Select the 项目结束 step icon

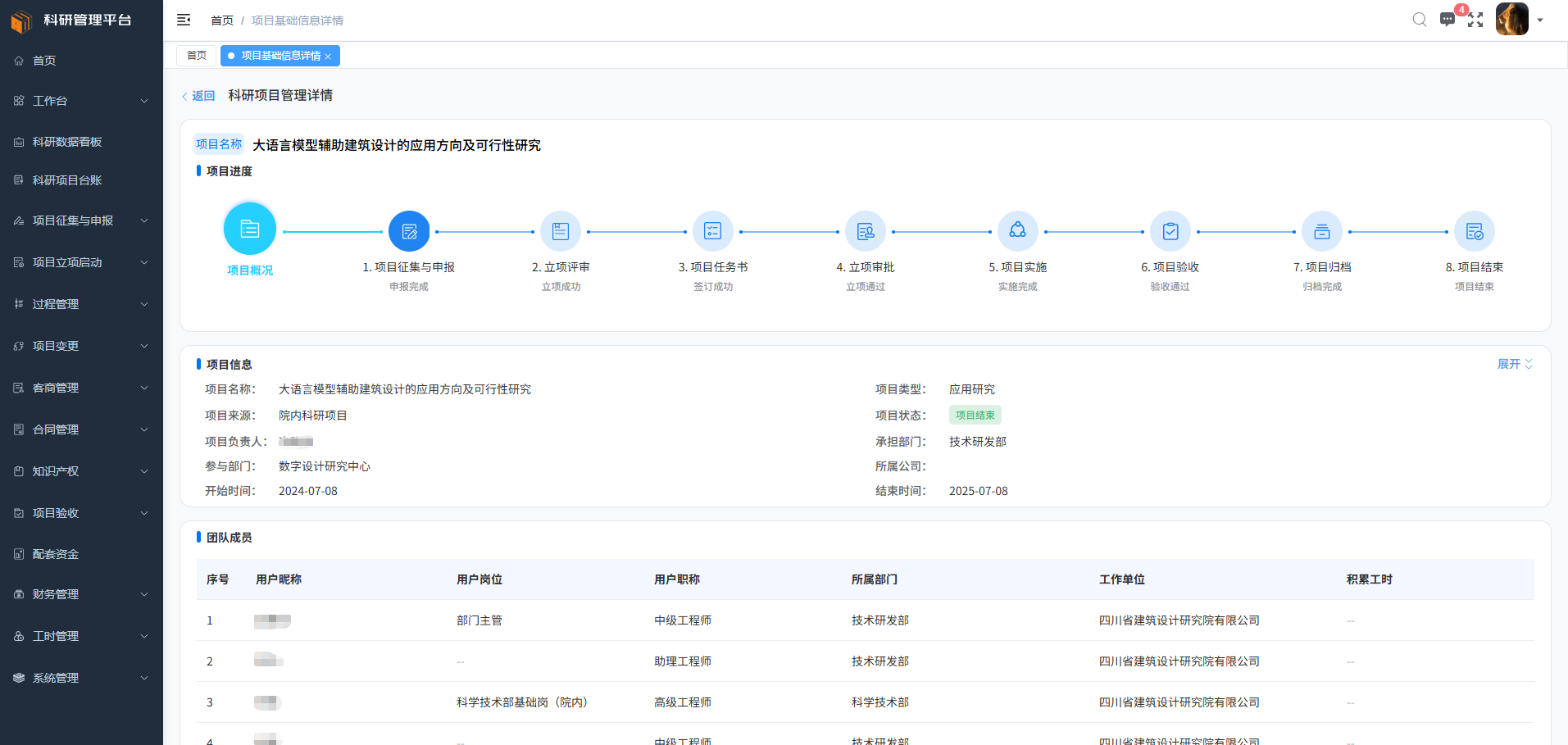click(x=1475, y=231)
